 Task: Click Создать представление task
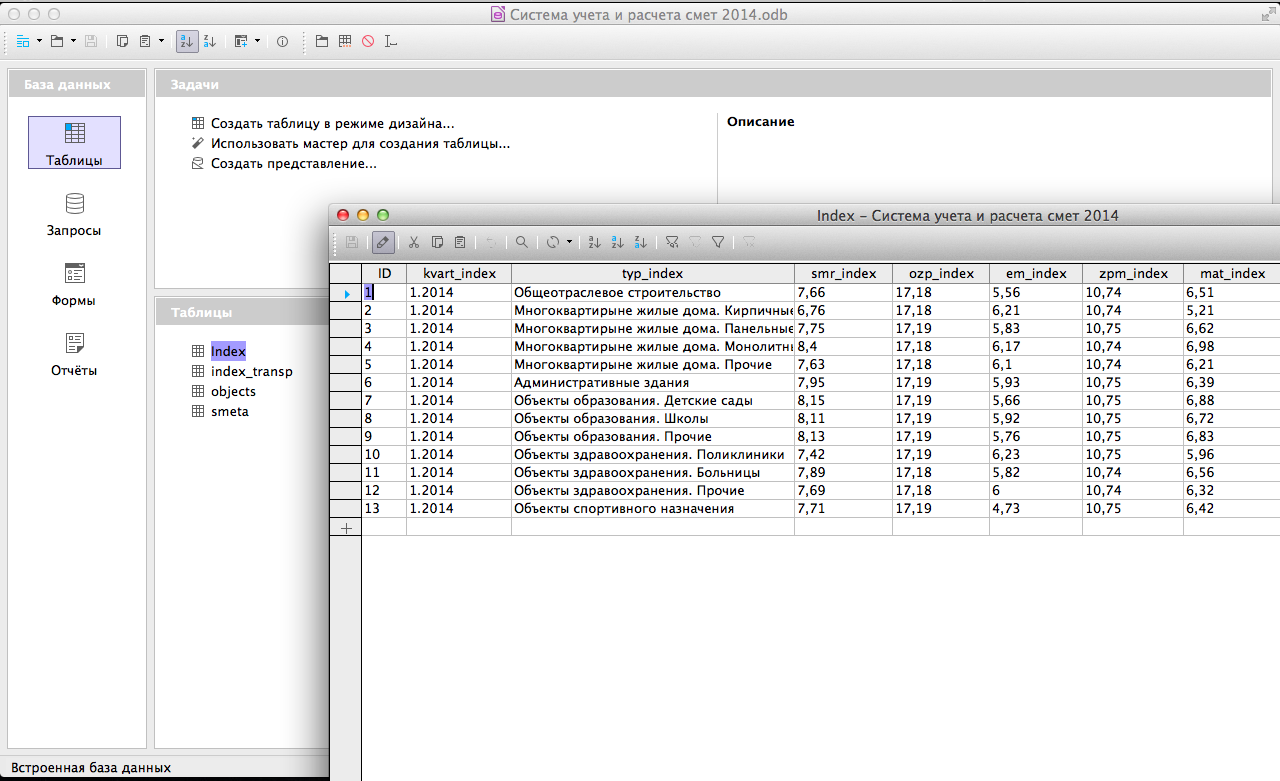293,163
